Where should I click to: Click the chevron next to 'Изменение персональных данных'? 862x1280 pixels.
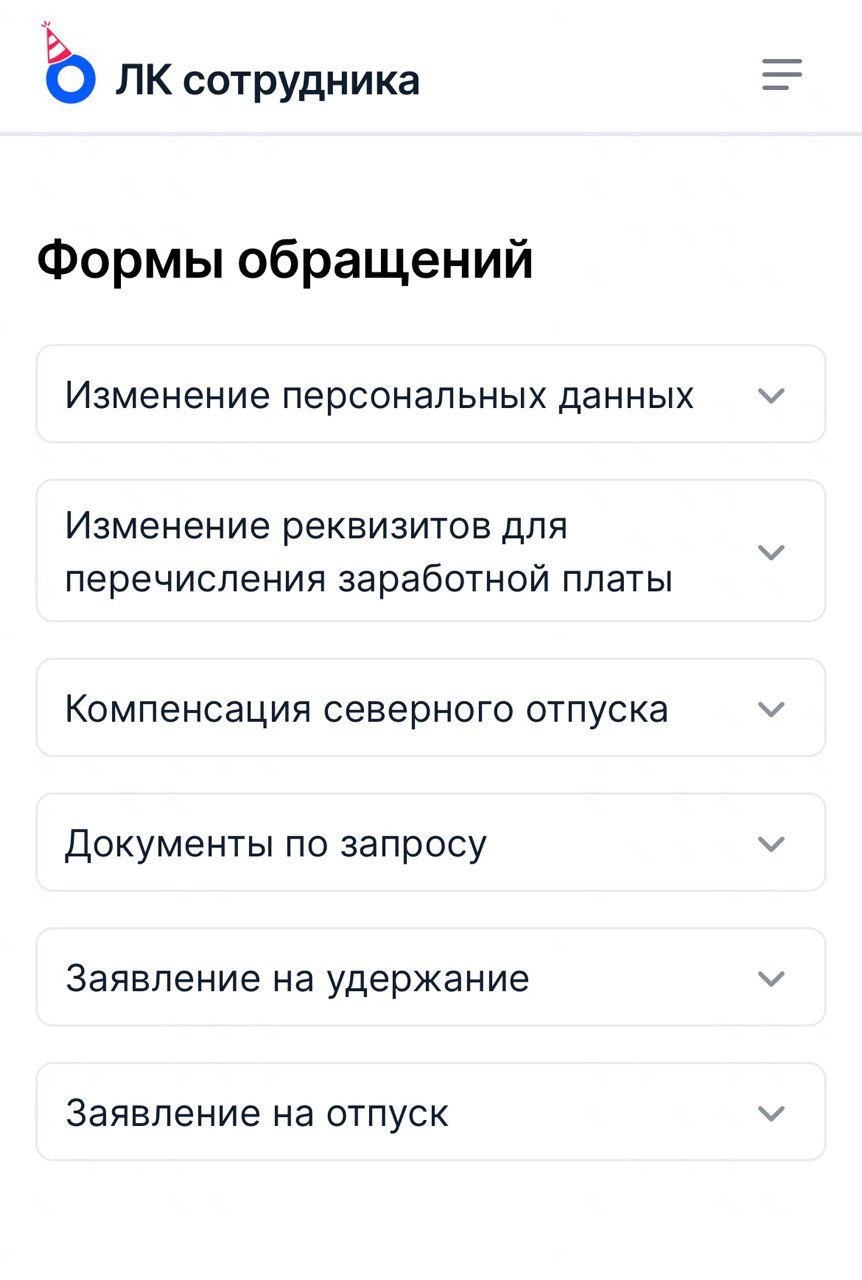(770, 394)
